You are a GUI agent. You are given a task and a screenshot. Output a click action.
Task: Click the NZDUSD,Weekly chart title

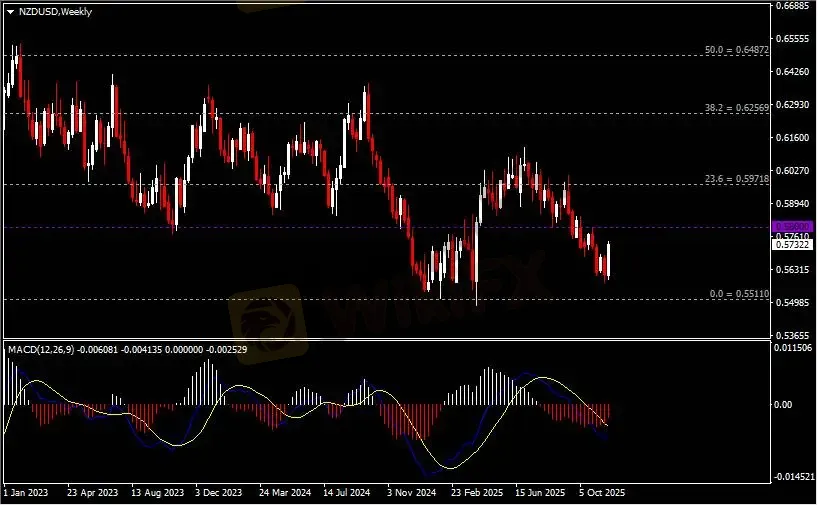point(51,9)
